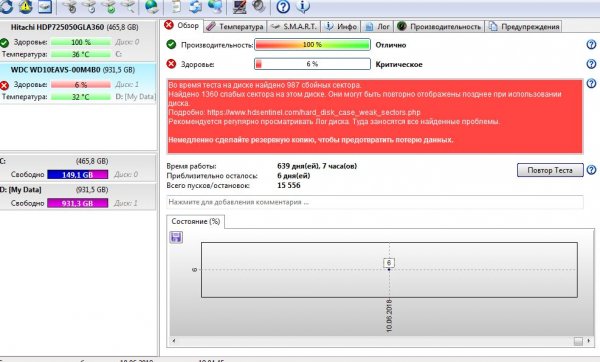Click the refresh disk info toolbar icon
Image resolution: width=600 pixels, height=362 pixels.
point(6,7)
